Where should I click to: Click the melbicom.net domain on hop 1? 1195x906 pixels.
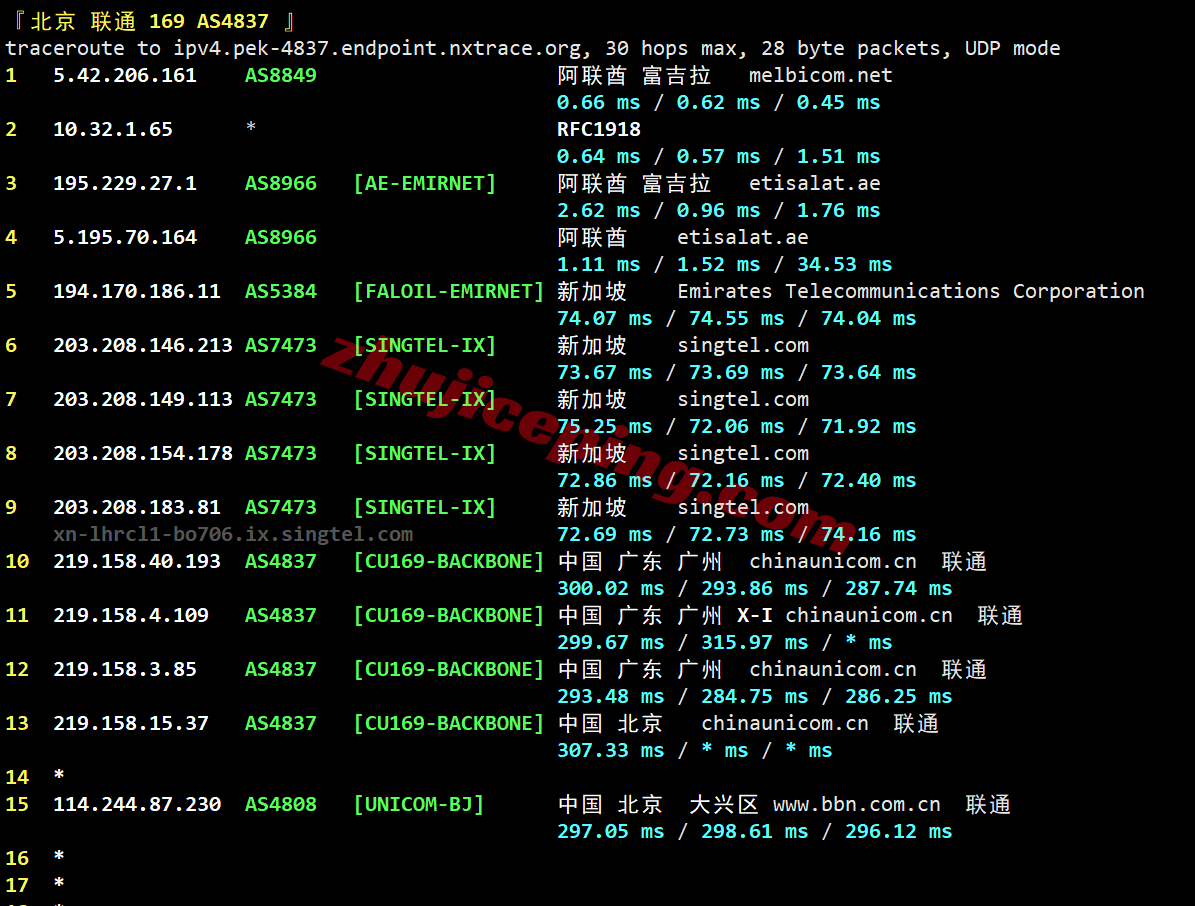(x=820, y=75)
